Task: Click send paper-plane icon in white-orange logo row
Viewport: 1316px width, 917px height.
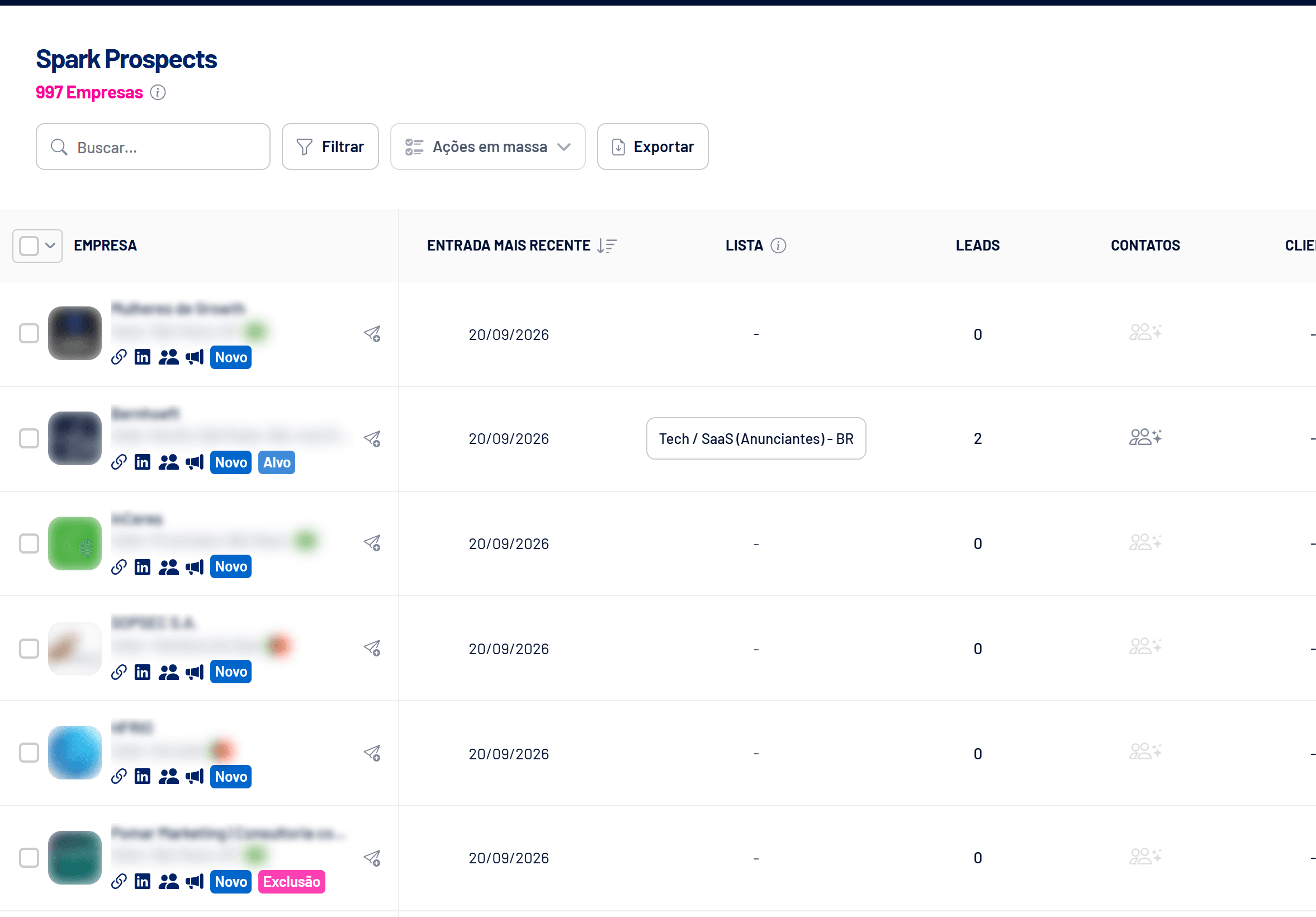Action: pos(372,648)
